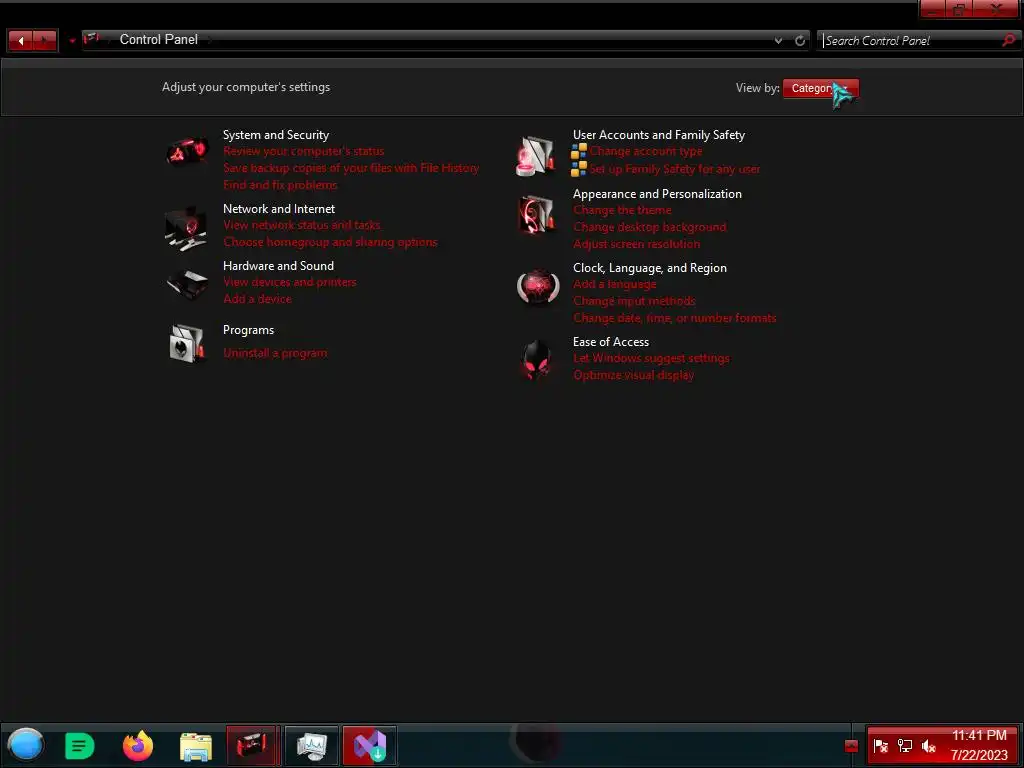Open the green notes app on taskbar
The height and width of the screenshot is (768, 1024).
pyautogui.click(x=80, y=746)
